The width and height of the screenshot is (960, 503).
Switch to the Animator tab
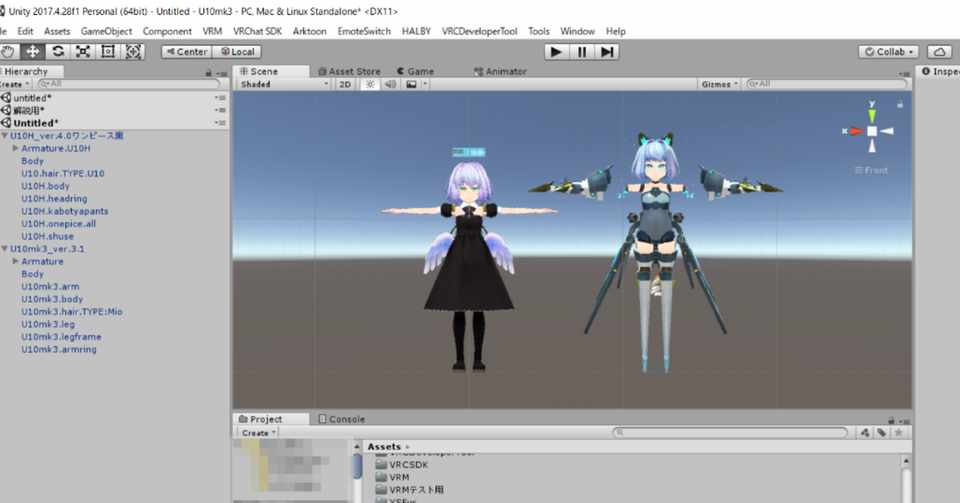[500, 72]
